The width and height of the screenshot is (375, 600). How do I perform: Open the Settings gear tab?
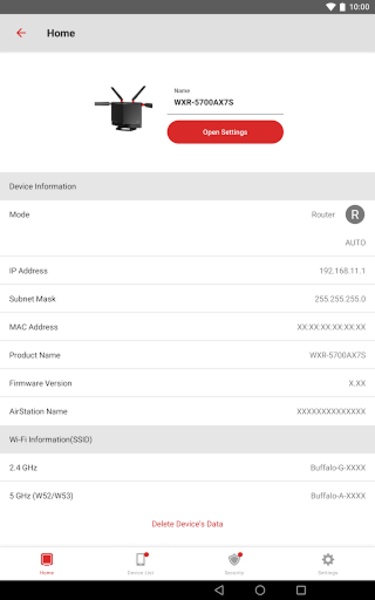(328, 564)
